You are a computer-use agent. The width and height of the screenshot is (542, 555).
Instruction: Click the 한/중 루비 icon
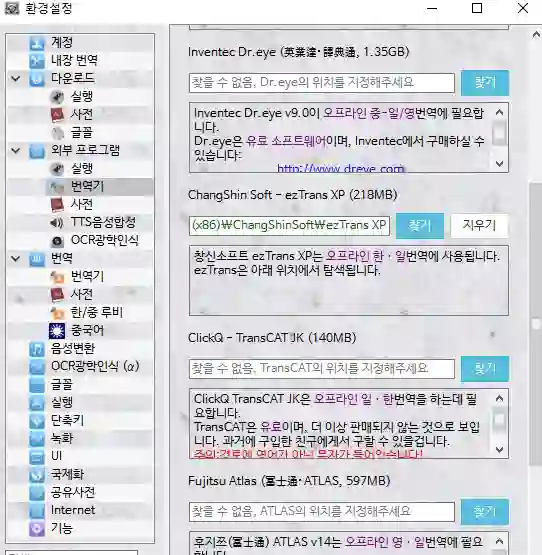click(x=57, y=313)
